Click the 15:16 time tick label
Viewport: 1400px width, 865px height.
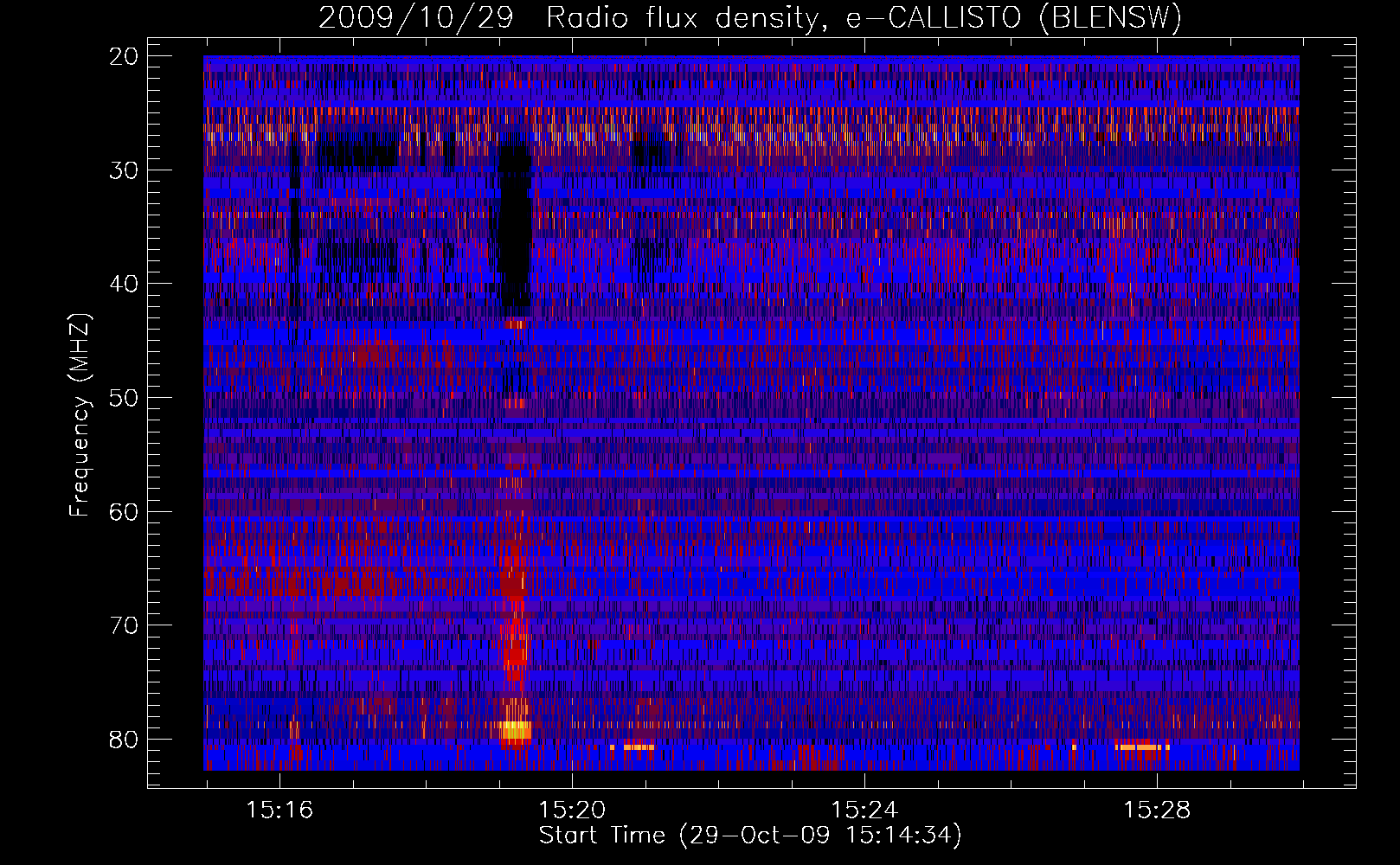click(x=279, y=811)
